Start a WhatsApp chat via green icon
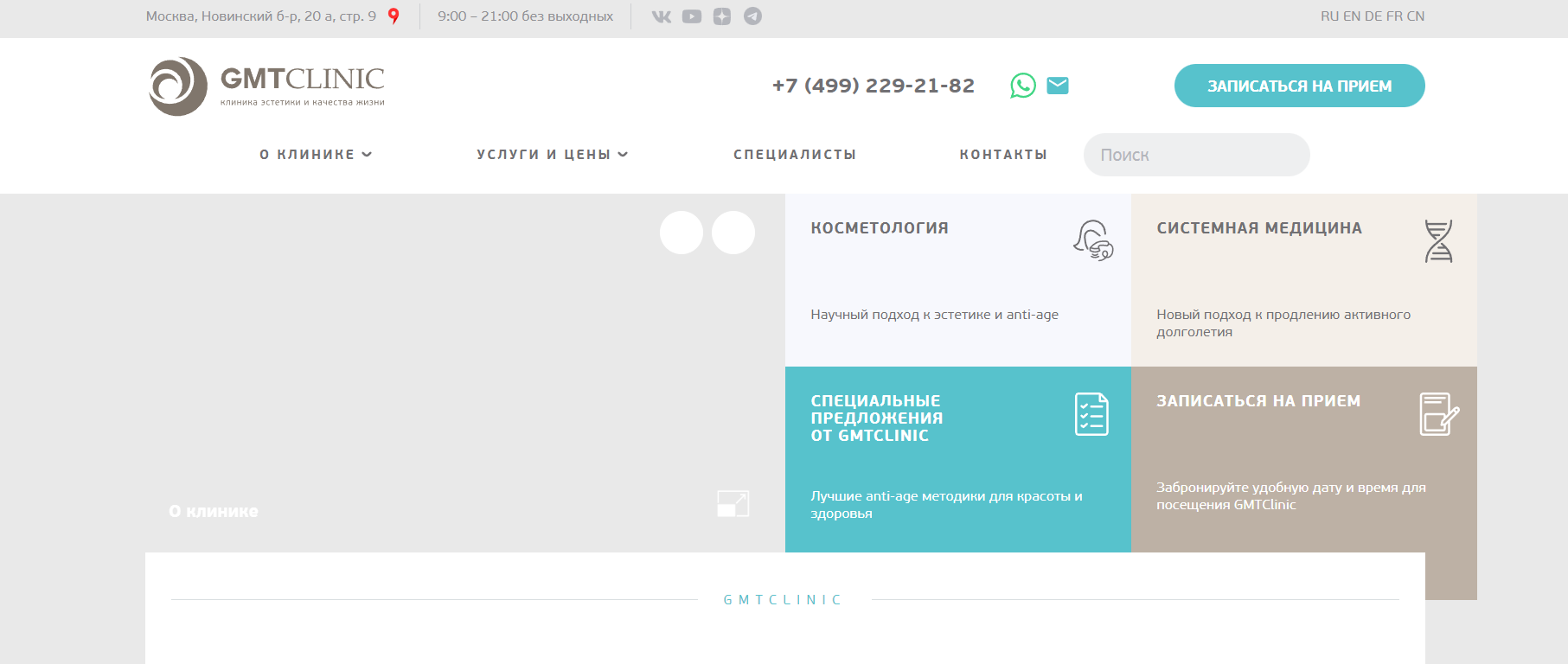 coord(1023,86)
